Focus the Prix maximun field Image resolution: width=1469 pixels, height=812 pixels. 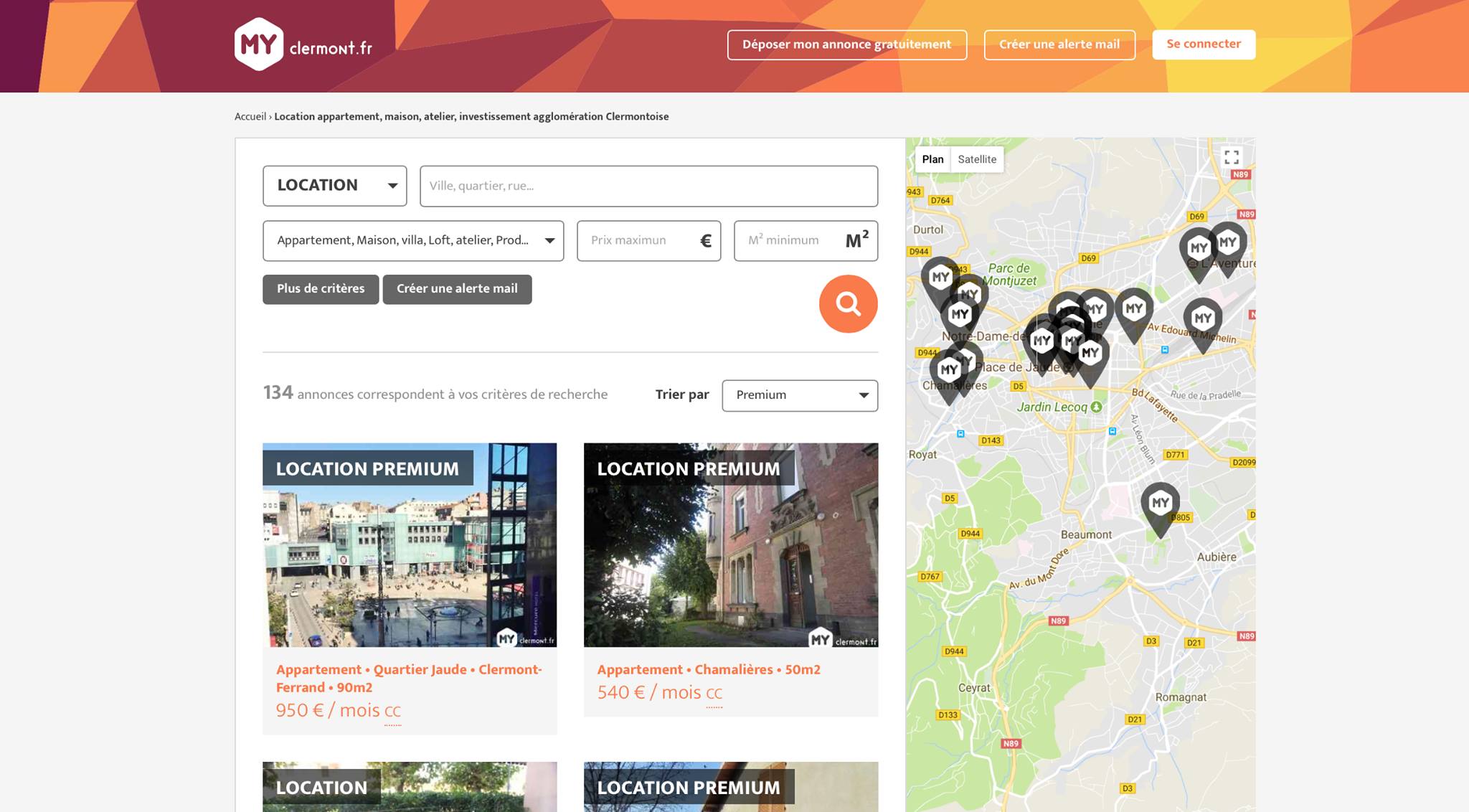[x=648, y=240]
